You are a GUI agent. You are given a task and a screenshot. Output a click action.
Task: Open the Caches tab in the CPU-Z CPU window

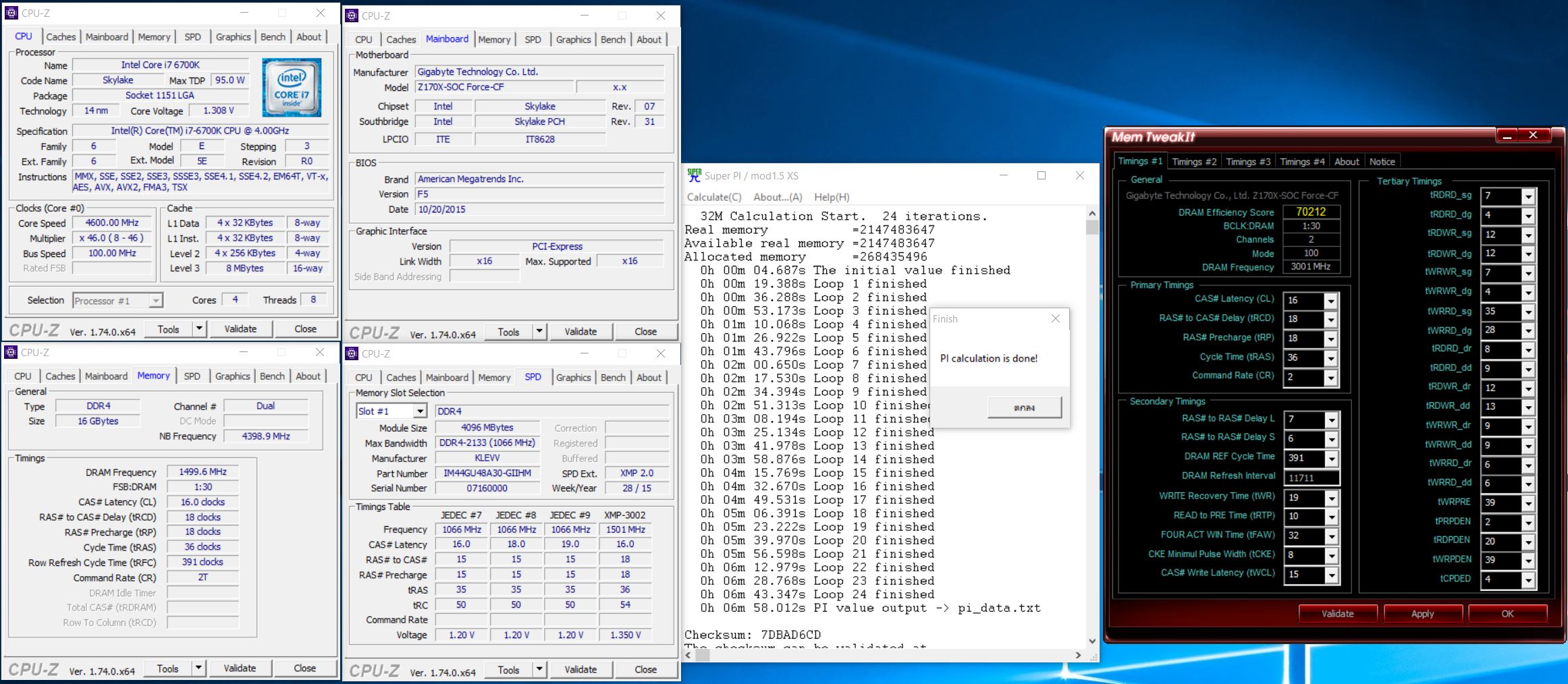pyautogui.click(x=61, y=37)
